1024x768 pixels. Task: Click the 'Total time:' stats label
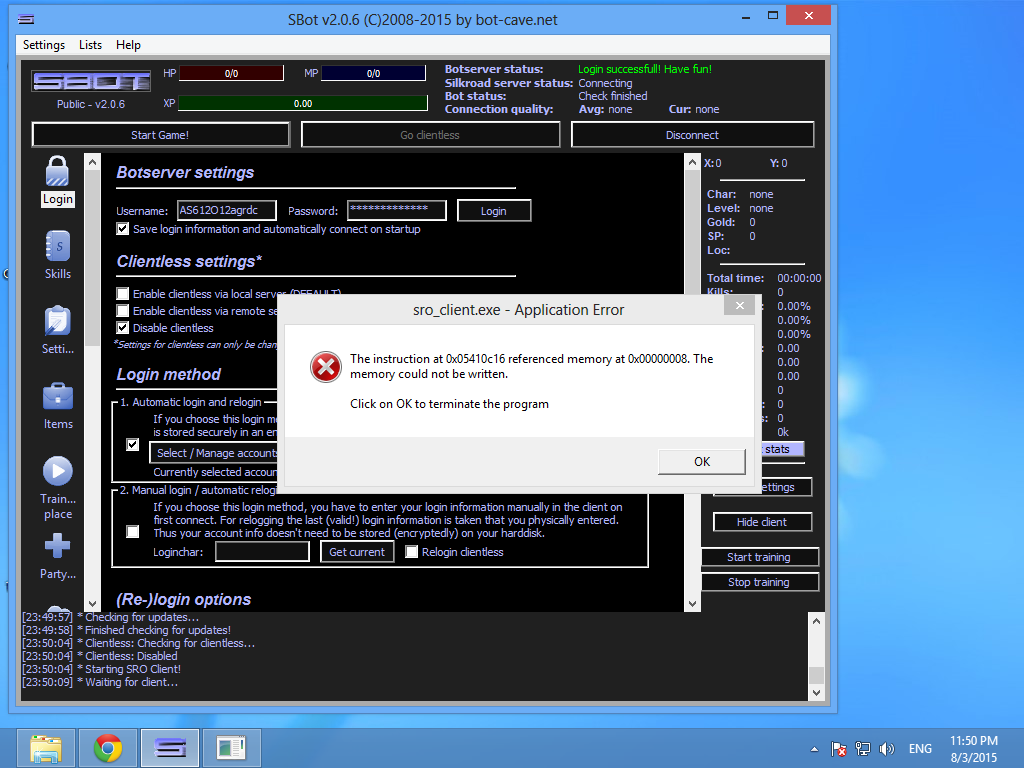click(735, 278)
